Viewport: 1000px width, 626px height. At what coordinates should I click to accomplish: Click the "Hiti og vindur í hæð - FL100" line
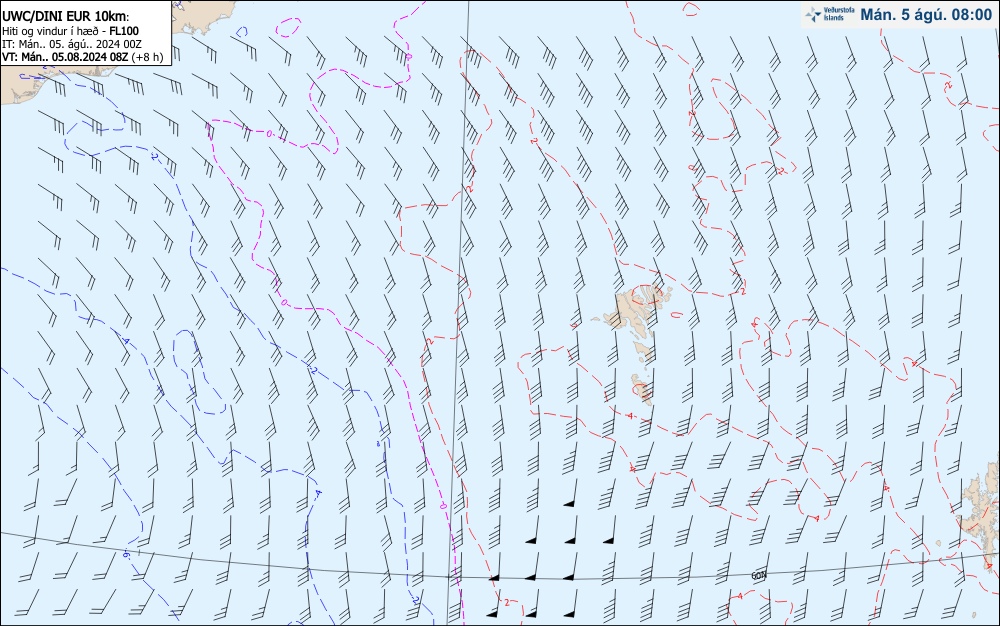click(70, 31)
